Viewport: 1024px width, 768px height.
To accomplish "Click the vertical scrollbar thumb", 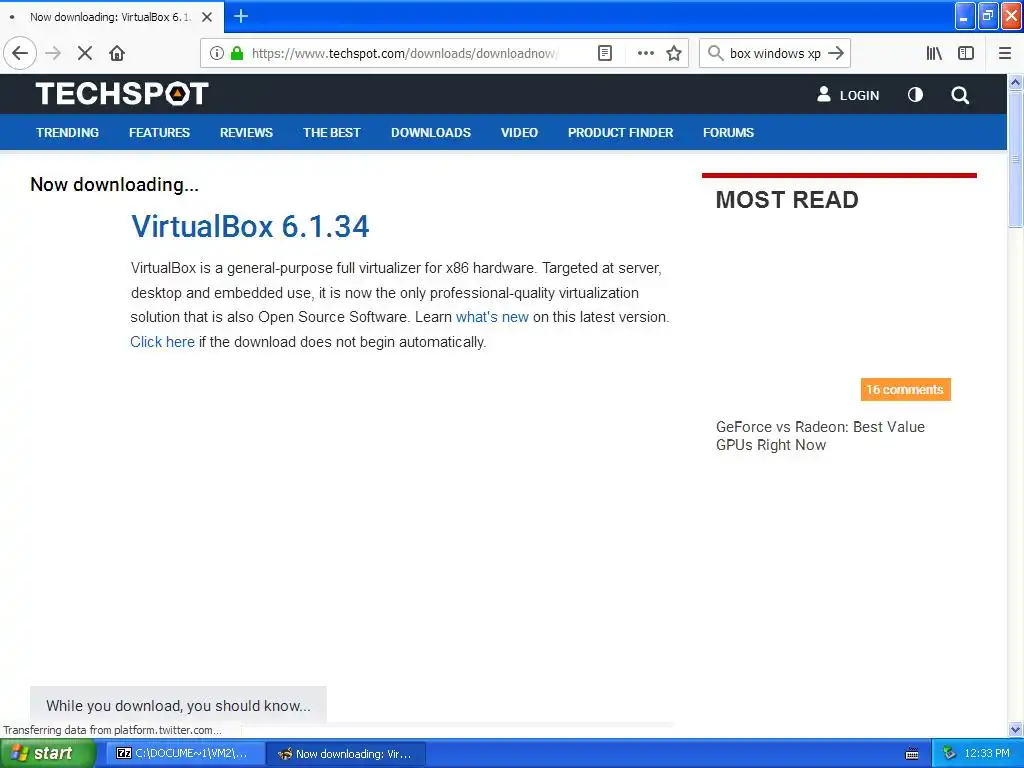I will point(1015,159).
